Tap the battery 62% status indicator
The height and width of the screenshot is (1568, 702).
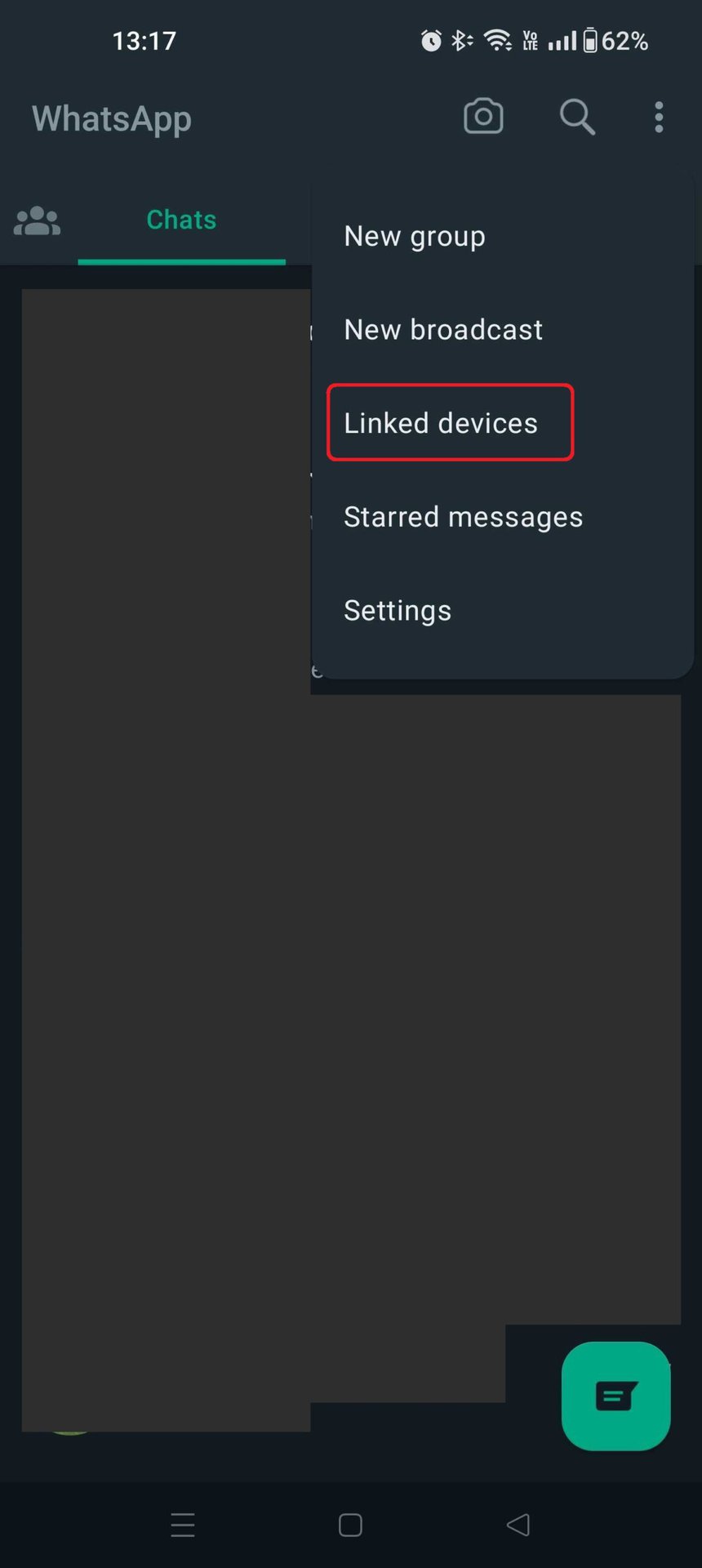pos(615,41)
